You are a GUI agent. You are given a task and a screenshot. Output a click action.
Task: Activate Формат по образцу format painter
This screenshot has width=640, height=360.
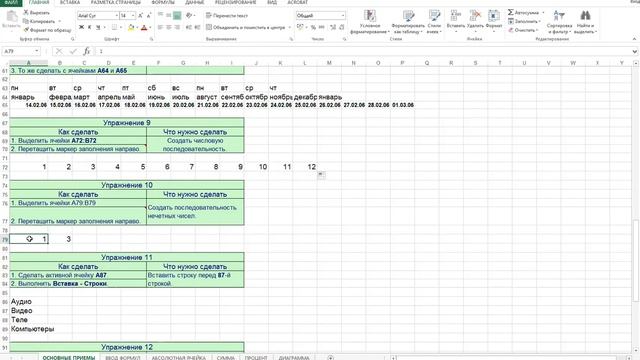tap(47, 30)
